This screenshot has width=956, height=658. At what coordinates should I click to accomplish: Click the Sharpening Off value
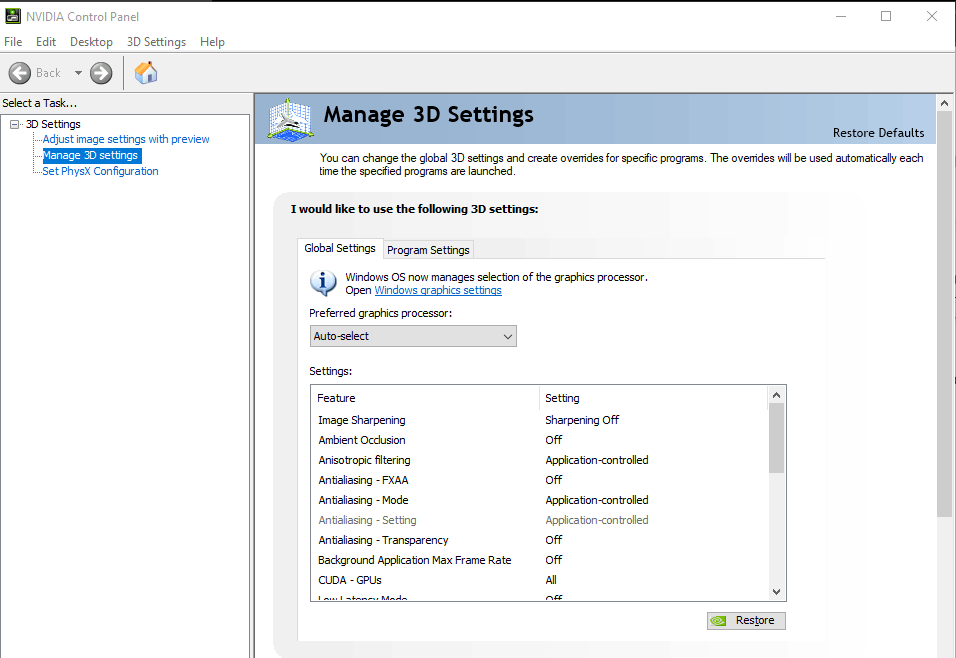pos(582,420)
